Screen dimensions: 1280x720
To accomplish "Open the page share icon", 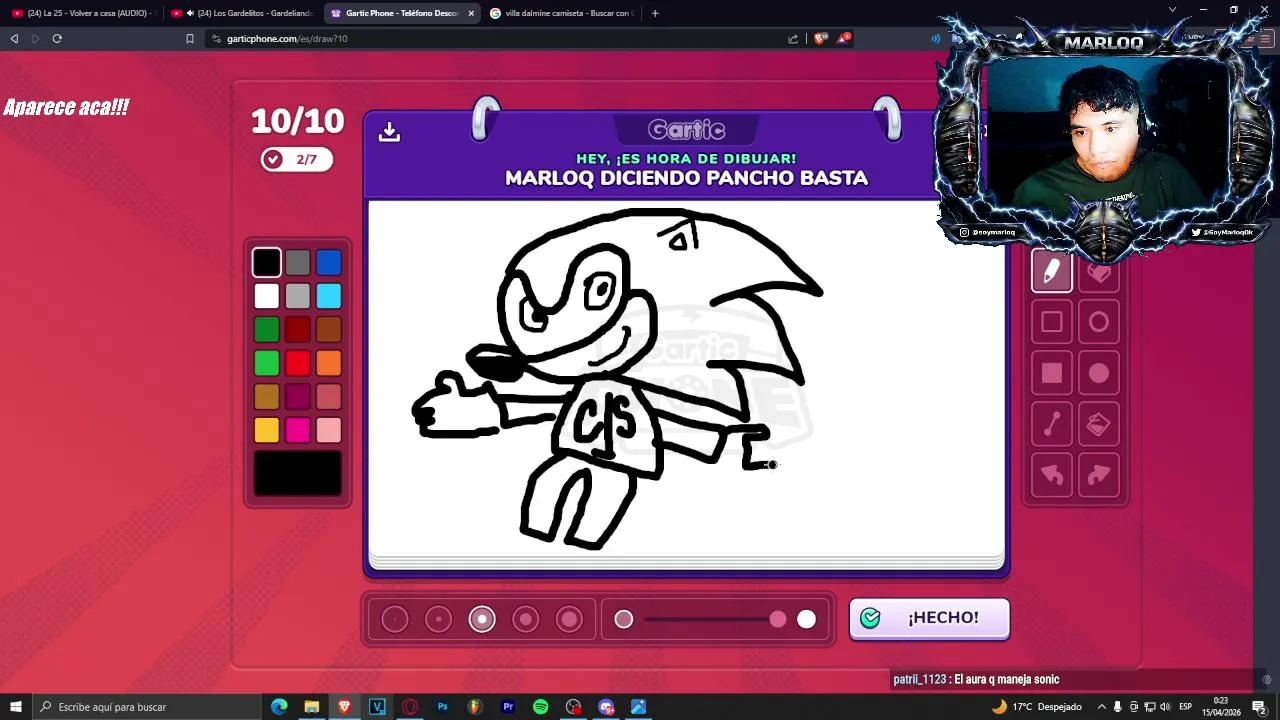I will tap(793, 39).
